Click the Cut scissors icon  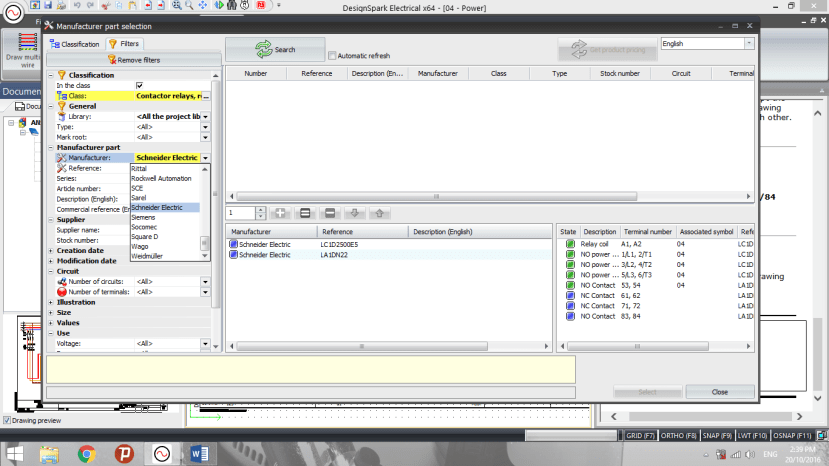106,5
